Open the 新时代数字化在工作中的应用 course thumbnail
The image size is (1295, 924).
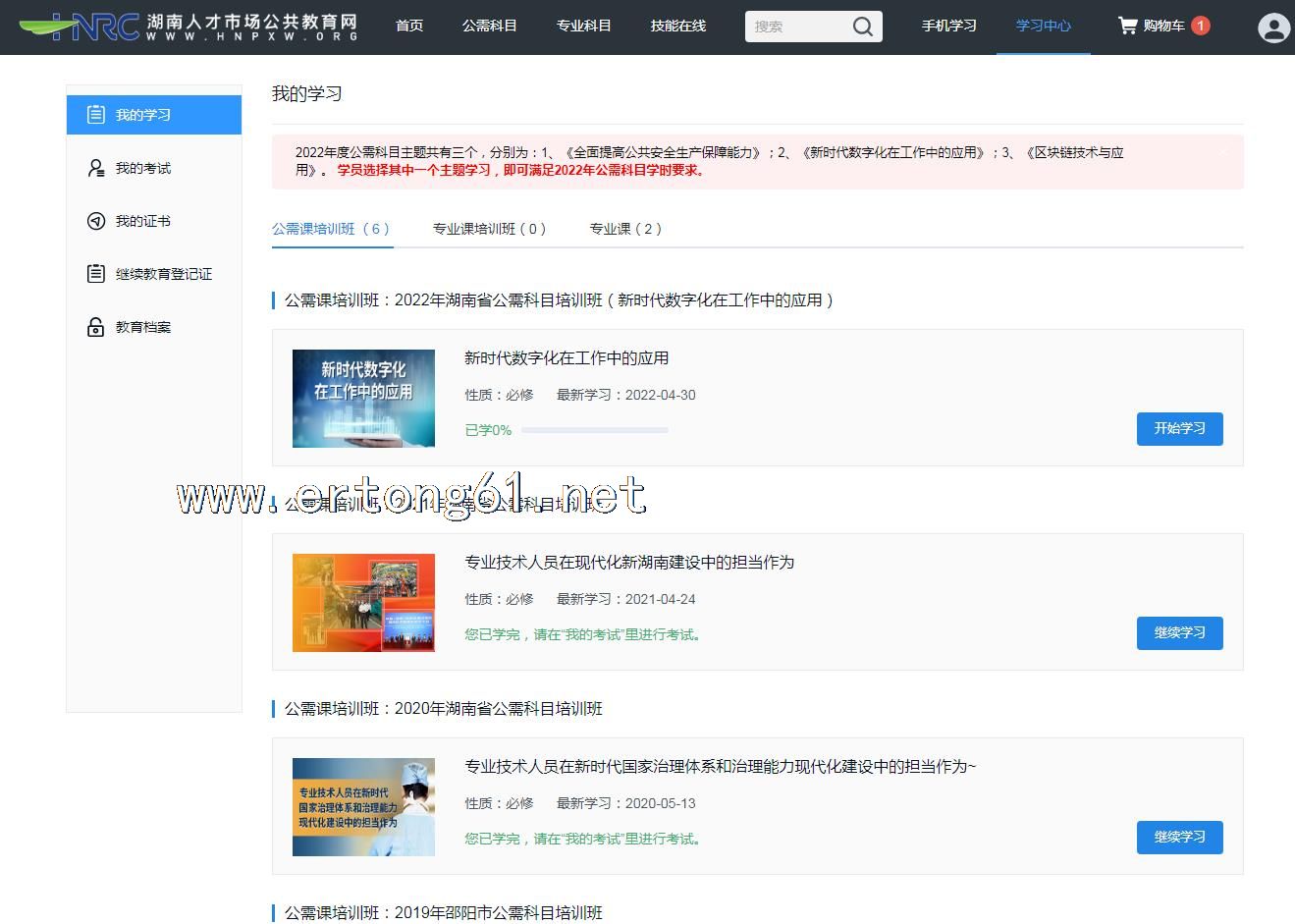tap(363, 398)
